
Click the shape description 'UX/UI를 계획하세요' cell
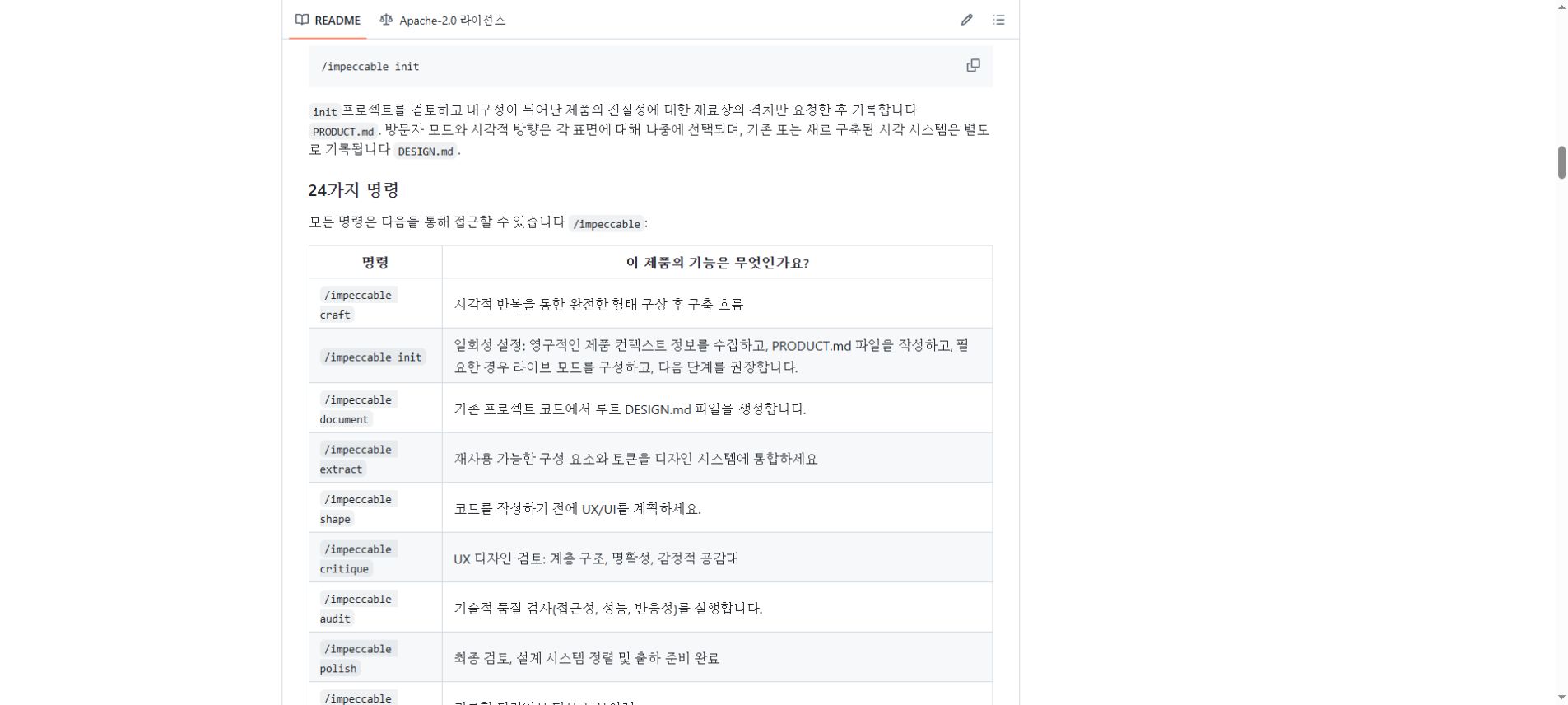point(717,508)
